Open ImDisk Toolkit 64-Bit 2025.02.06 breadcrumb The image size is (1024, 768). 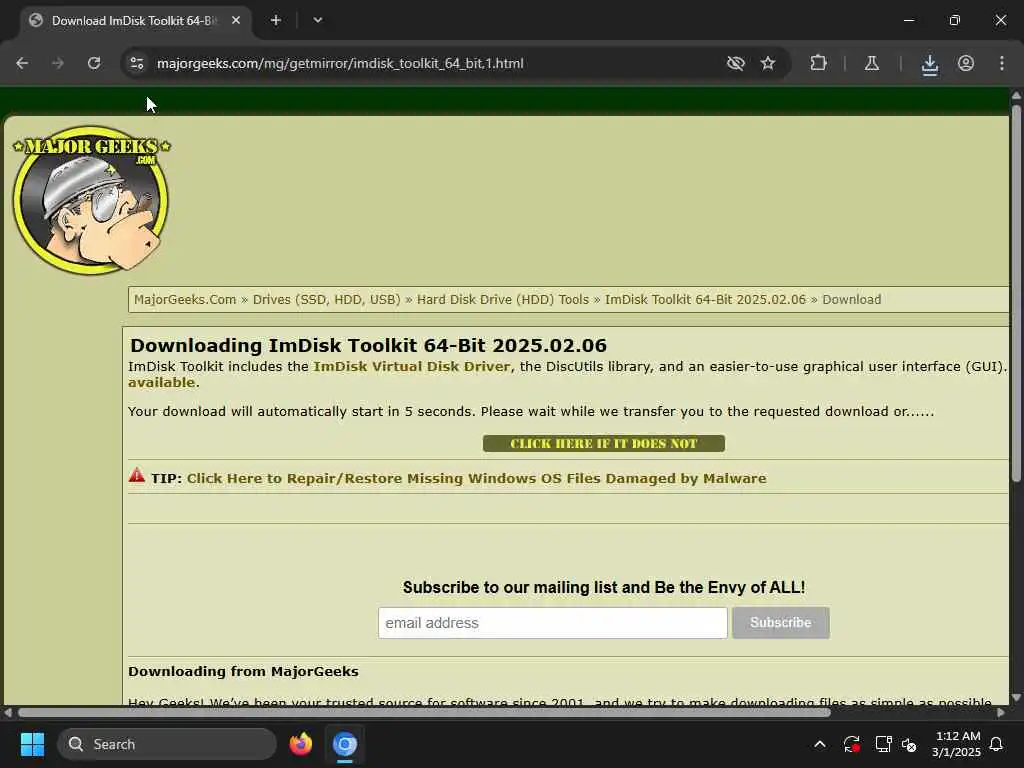pos(705,300)
